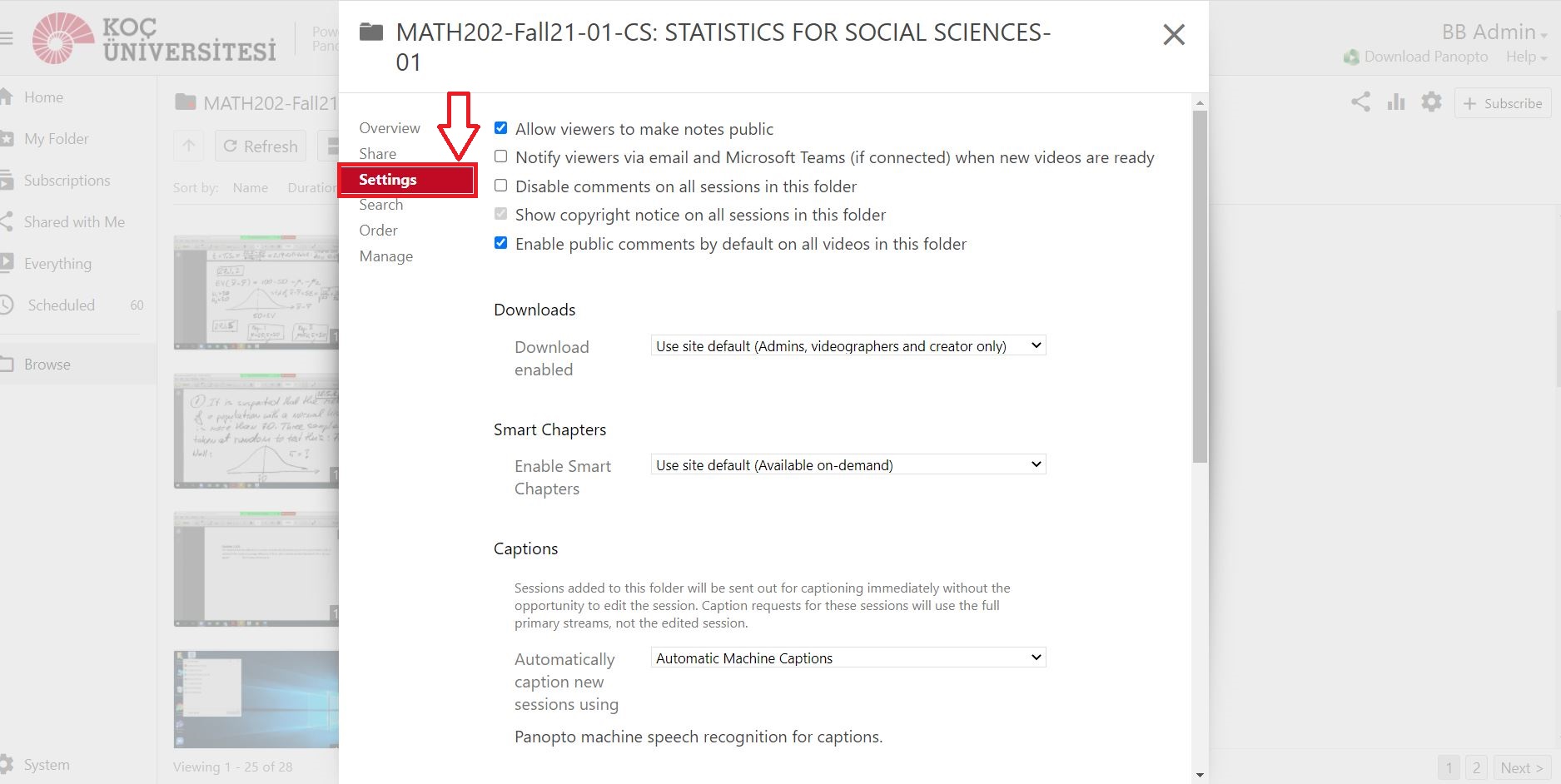Click the share icon in top toolbar
Screen dimensions: 1561x784
coord(1360,102)
